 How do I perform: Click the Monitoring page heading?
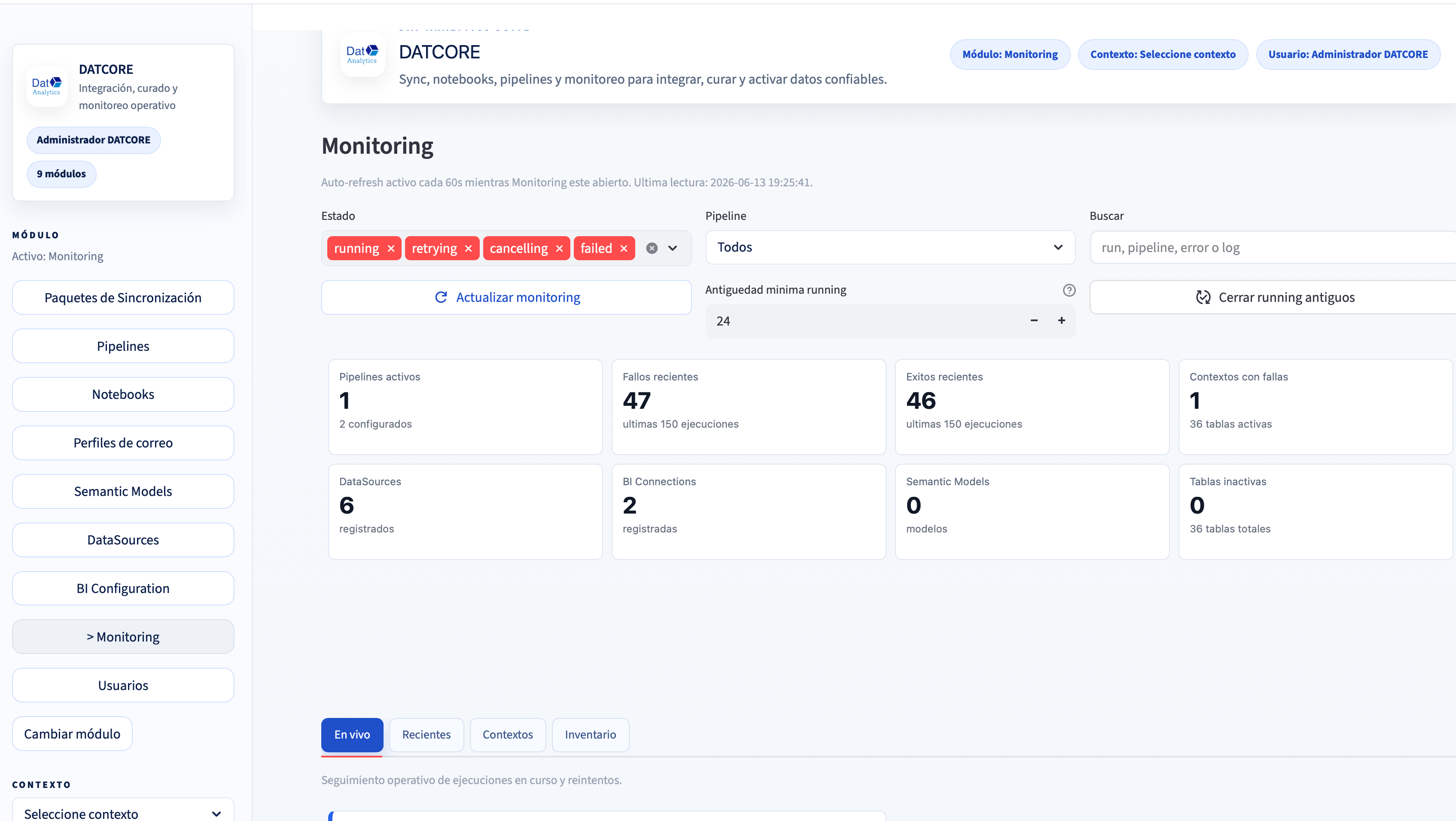tap(378, 146)
